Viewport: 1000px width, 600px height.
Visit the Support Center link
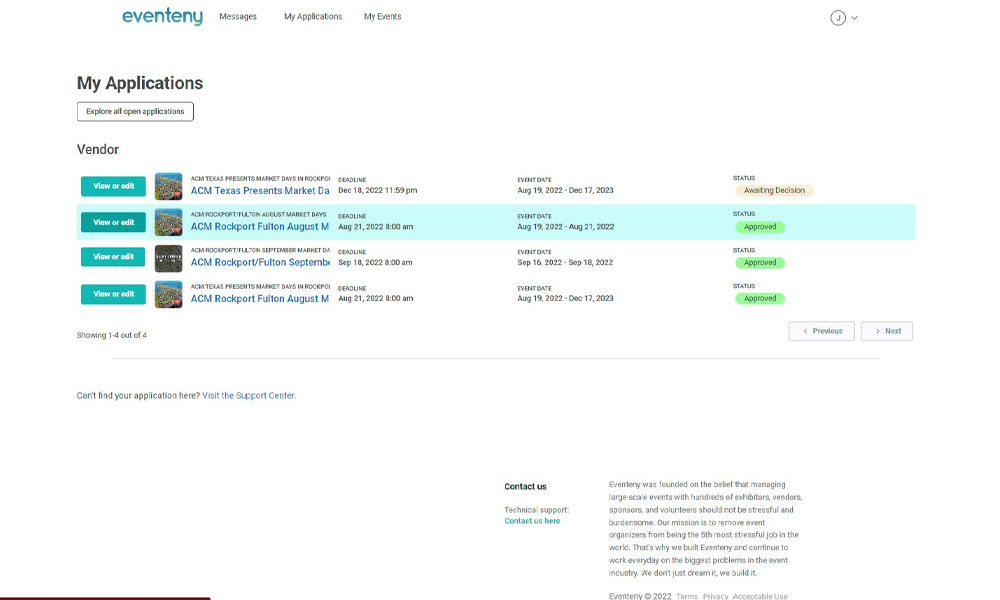pyautogui.click(x=248, y=396)
